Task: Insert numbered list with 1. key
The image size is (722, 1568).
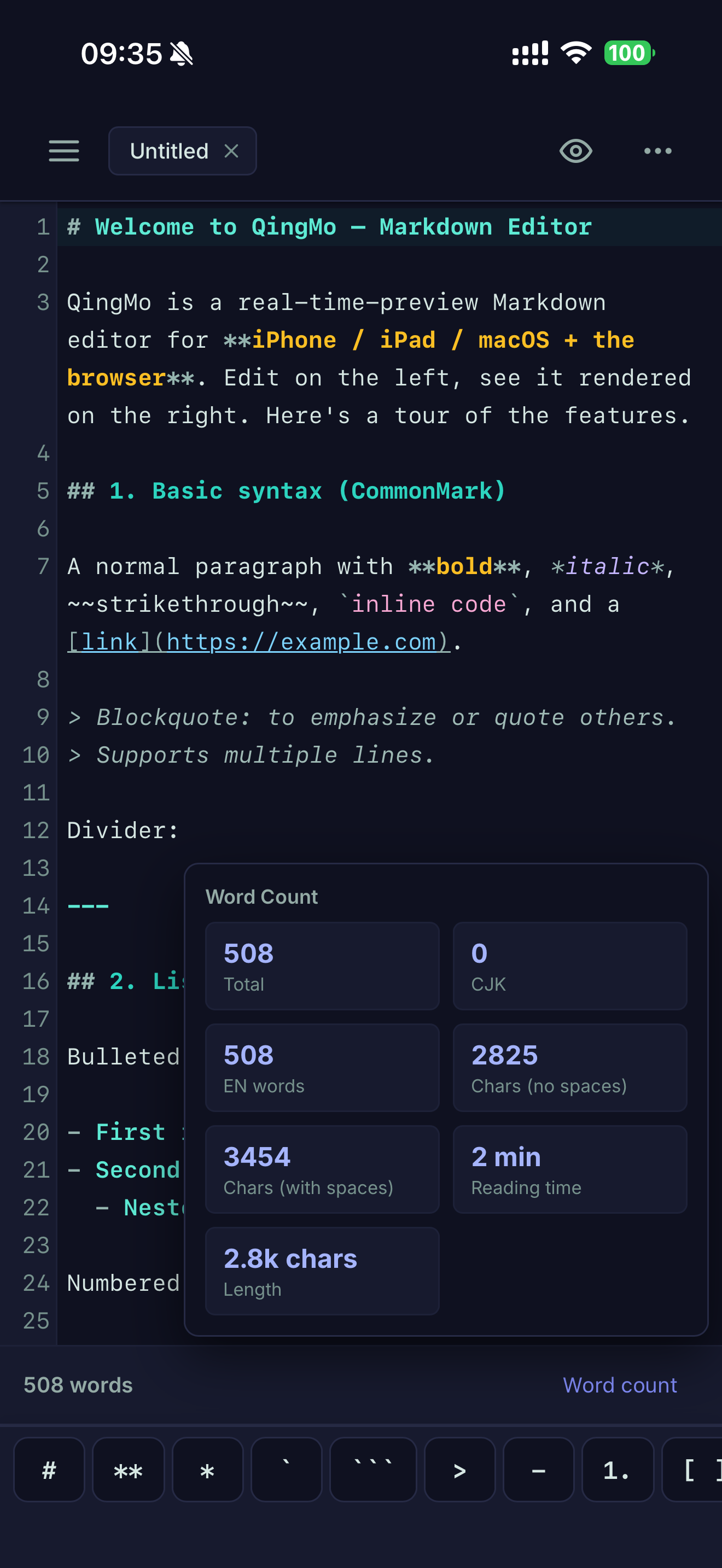Action: point(618,1470)
